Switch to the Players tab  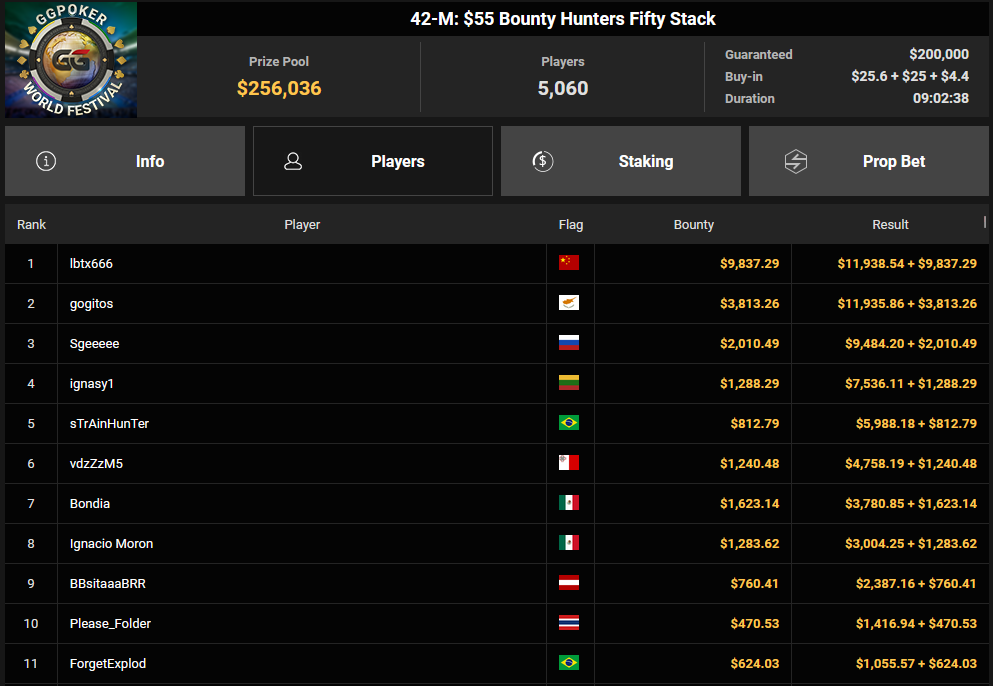(x=373, y=161)
